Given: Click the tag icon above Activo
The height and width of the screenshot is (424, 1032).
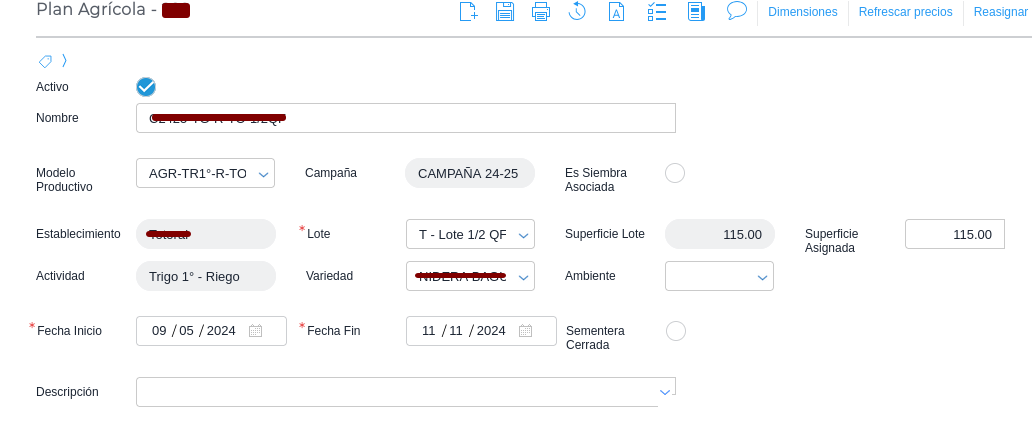Looking at the screenshot, I should [x=45, y=61].
